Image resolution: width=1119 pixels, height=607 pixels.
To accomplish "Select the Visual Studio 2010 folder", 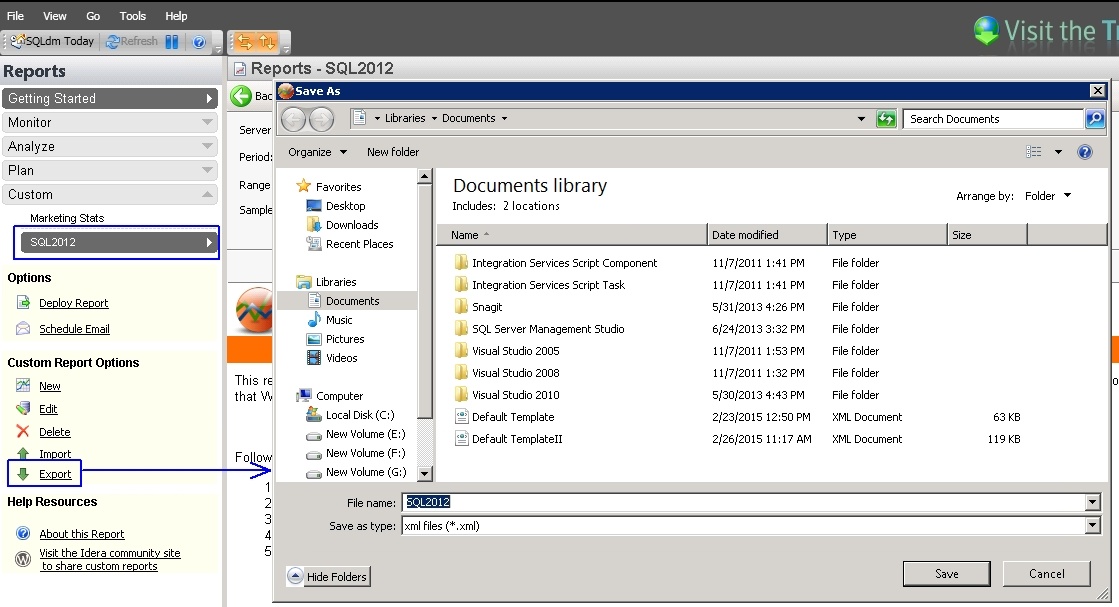I will pyautogui.click(x=515, y=394).
